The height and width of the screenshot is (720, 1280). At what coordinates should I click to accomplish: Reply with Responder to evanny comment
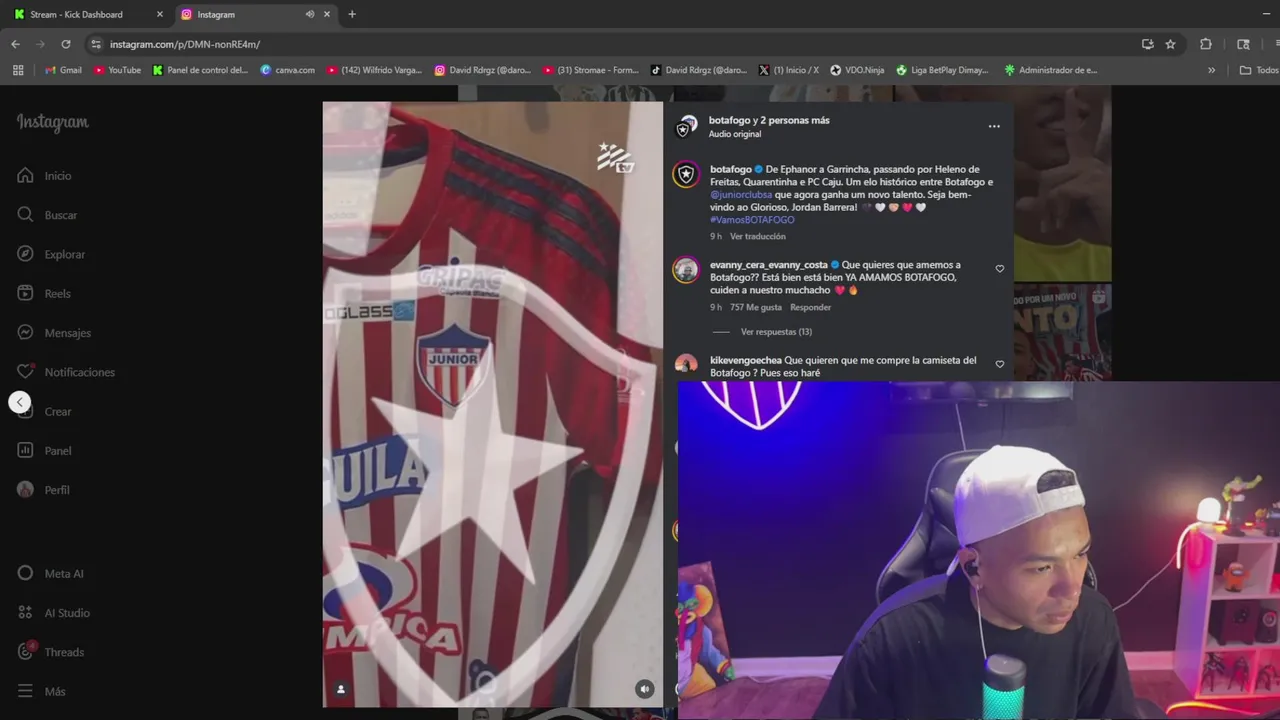pos(811,308)
